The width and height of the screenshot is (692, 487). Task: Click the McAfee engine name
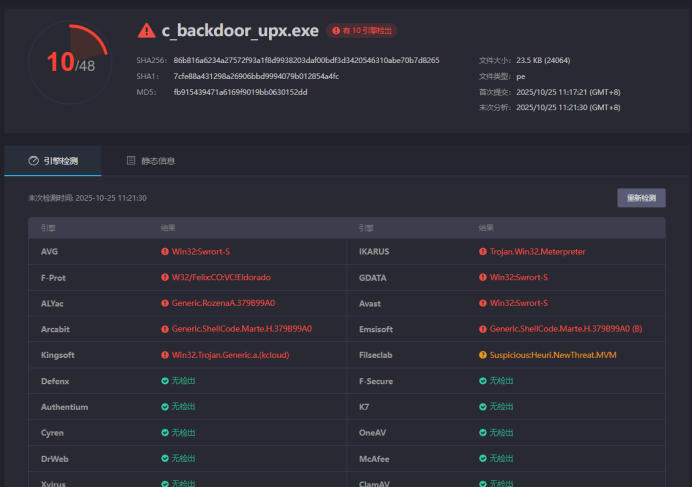click(x=374, y=459)
